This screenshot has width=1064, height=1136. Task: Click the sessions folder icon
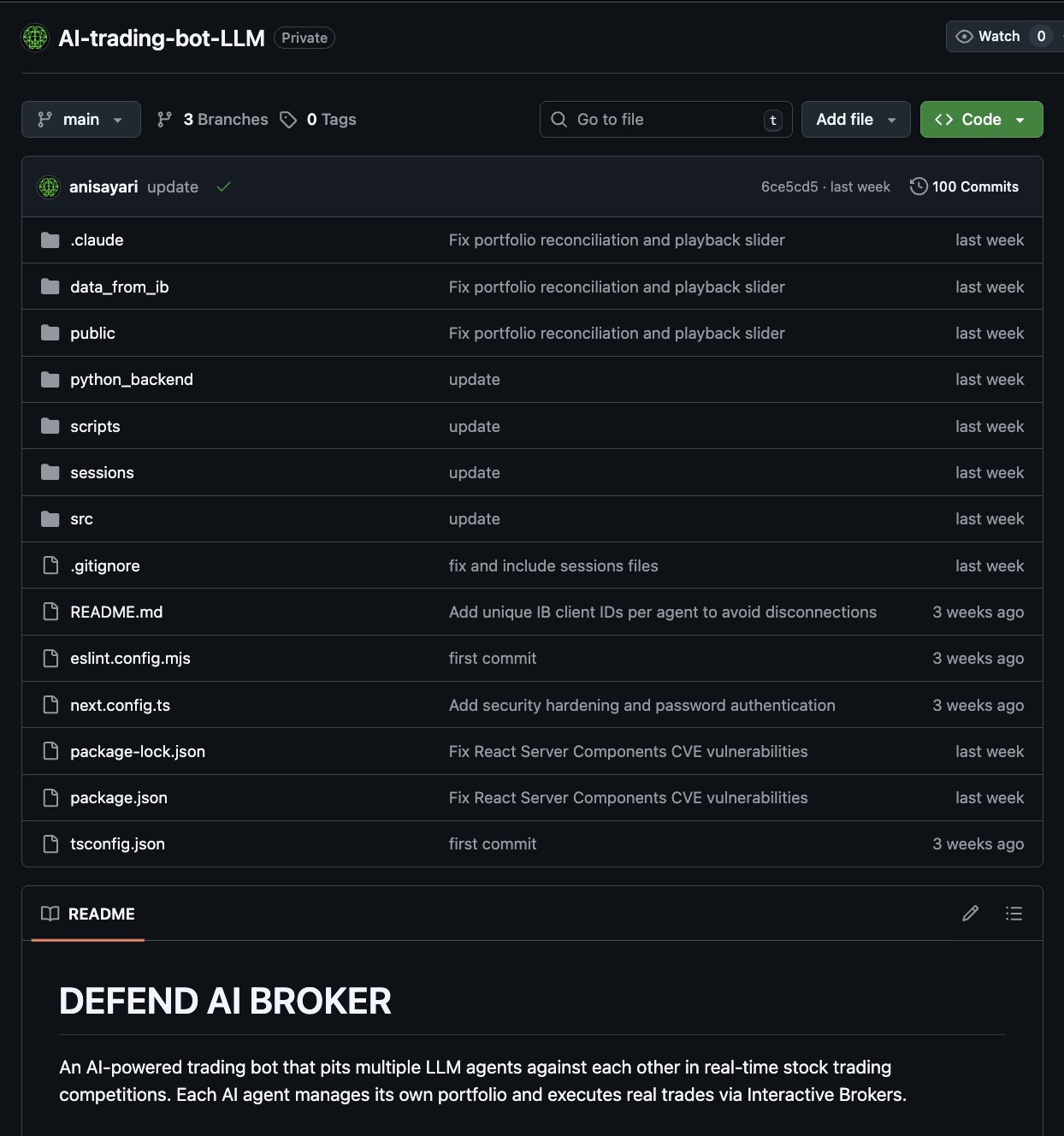(50, 472)
